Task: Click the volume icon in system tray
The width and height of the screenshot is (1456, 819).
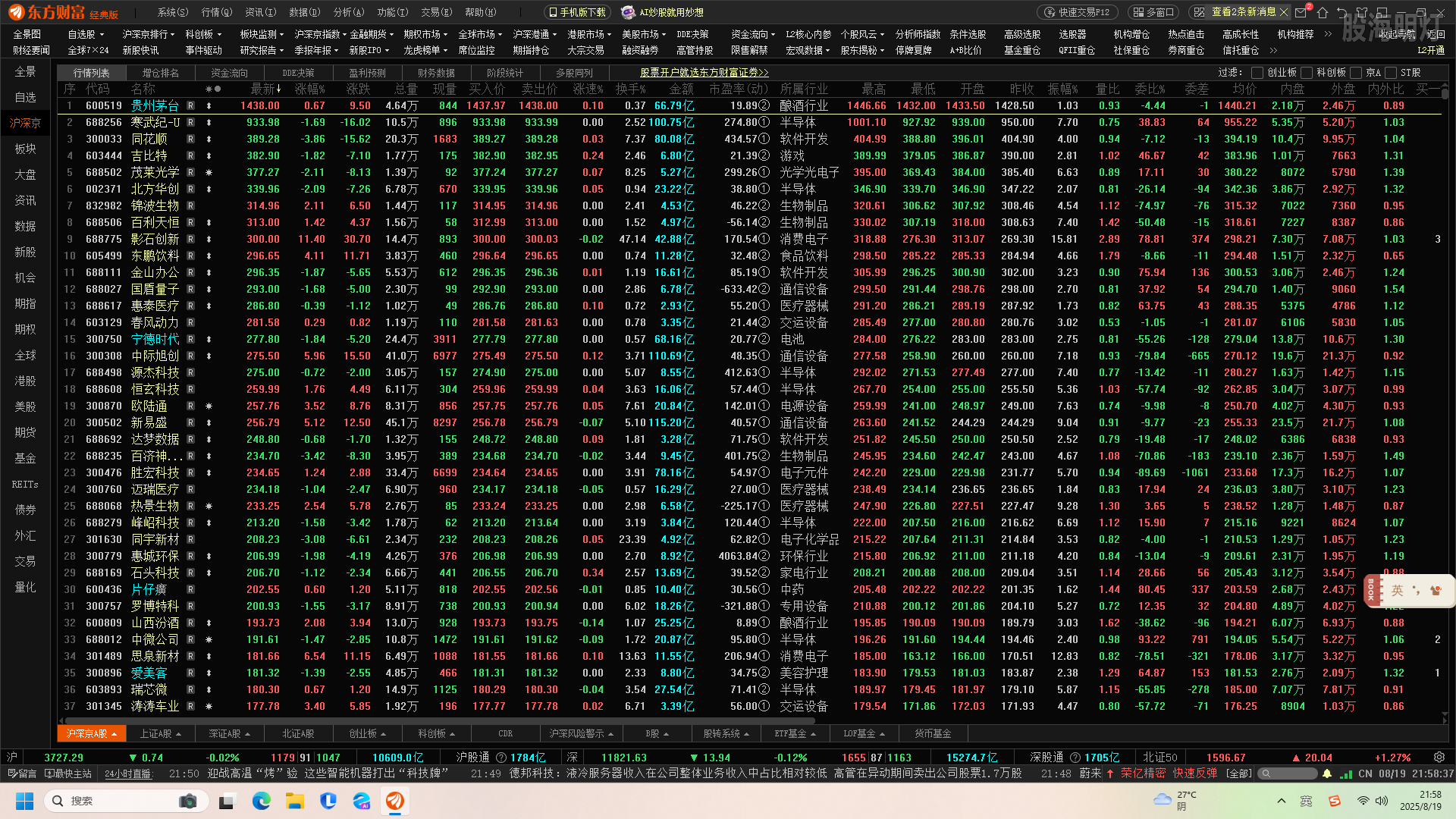Action: coord(1382,801)
